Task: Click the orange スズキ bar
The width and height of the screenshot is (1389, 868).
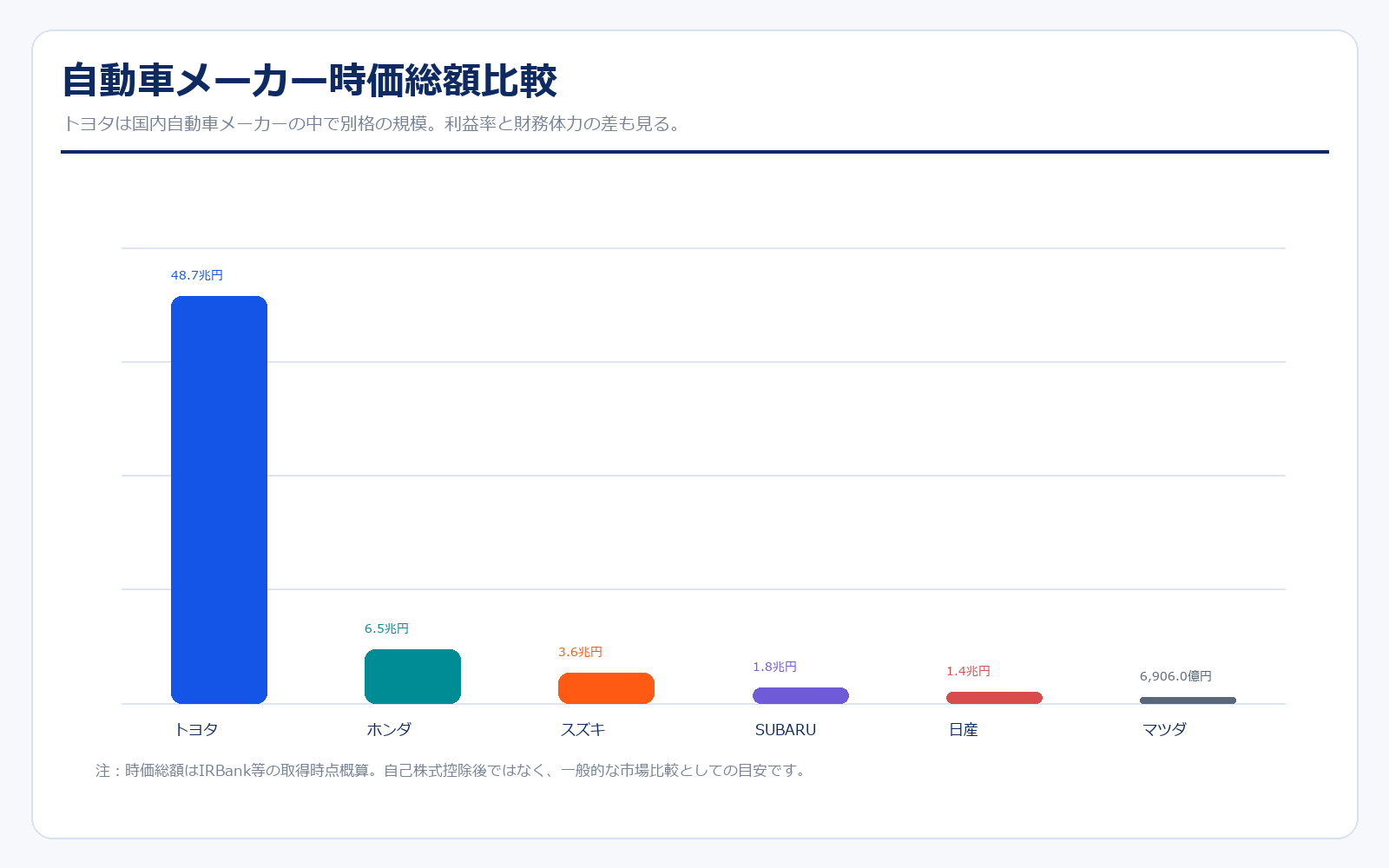Action: pyautogui.click(x=606, y=688)
